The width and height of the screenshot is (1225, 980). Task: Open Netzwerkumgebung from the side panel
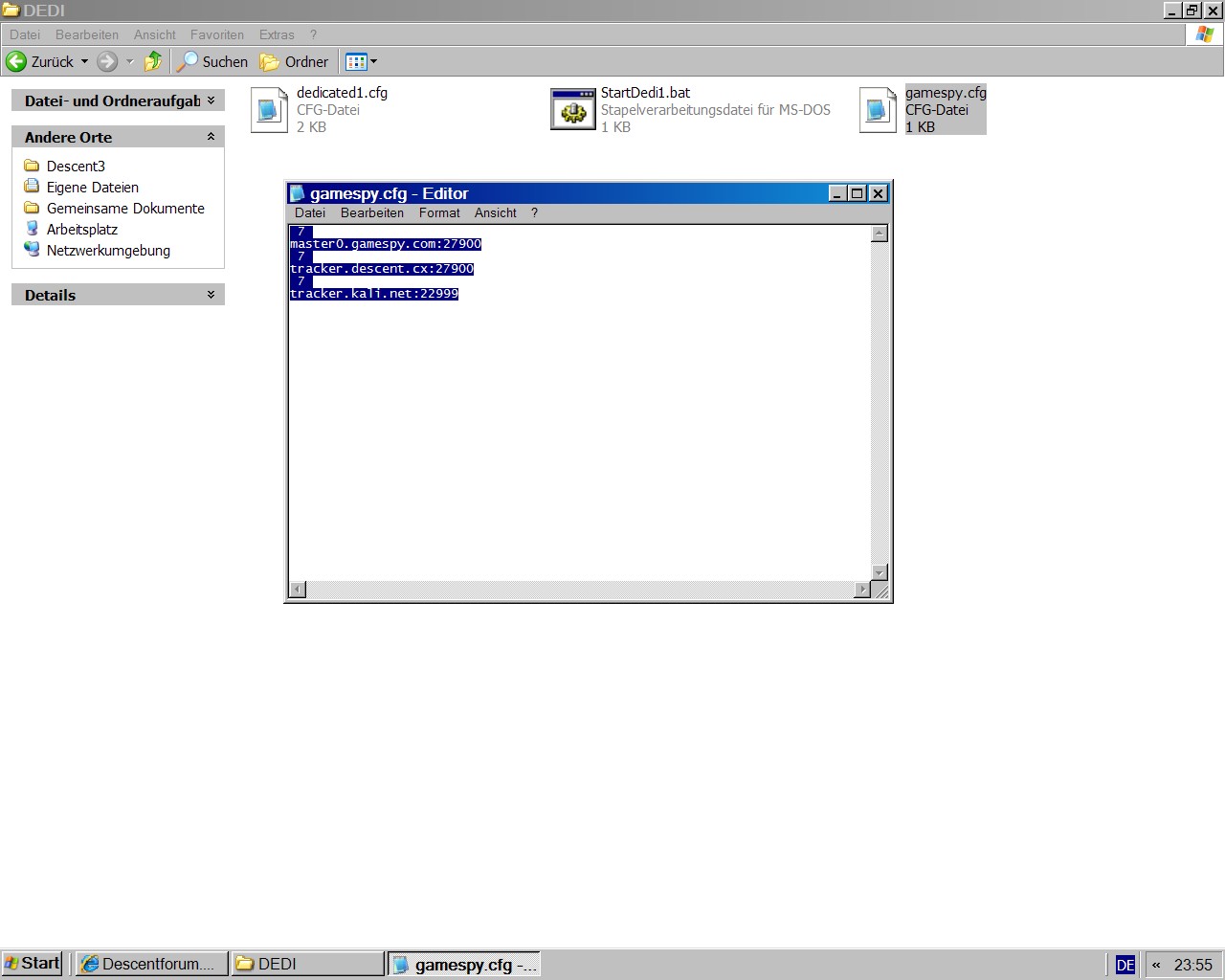coord(108,251)
